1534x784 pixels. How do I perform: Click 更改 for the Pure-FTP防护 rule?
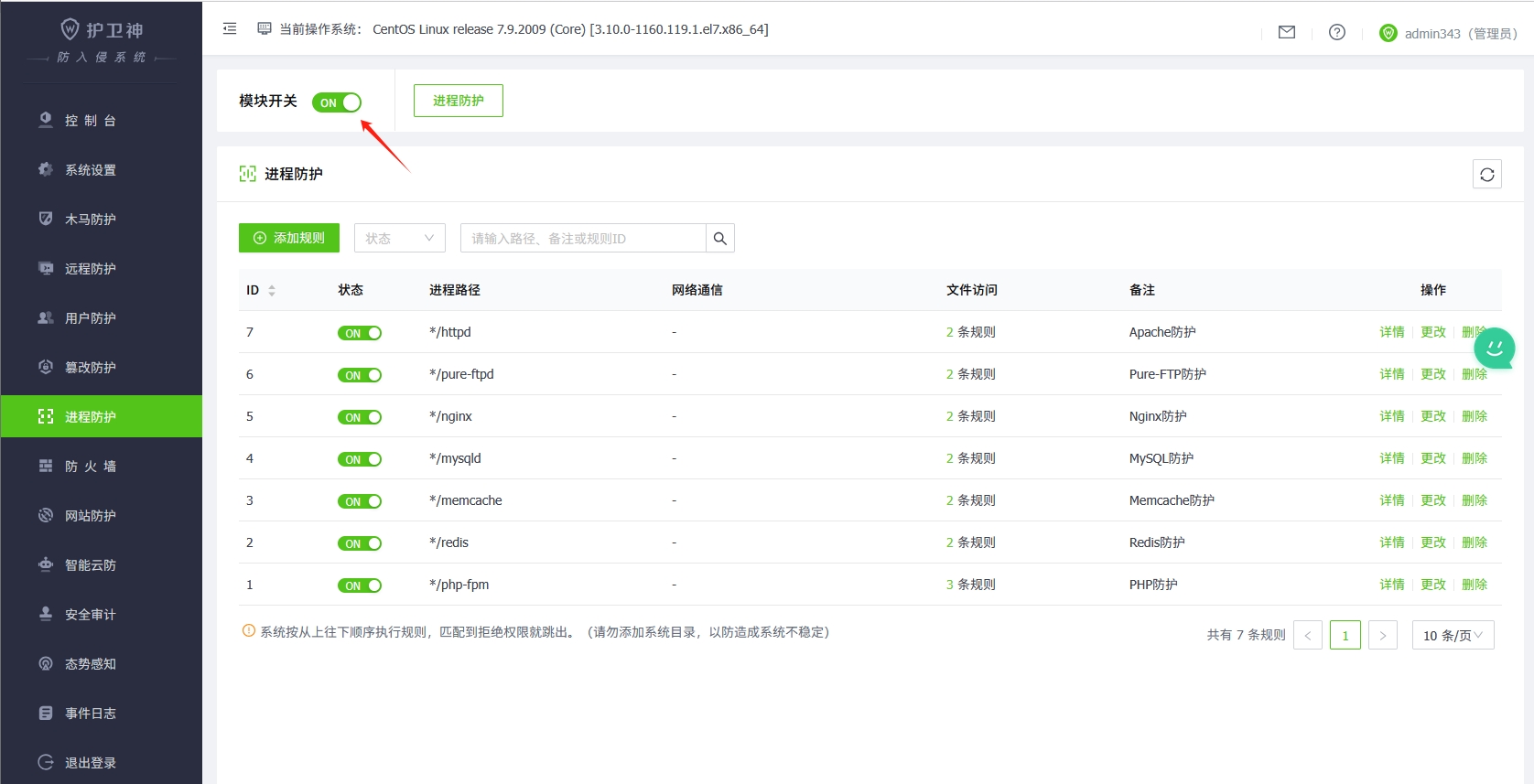[x=1433, y=374]
